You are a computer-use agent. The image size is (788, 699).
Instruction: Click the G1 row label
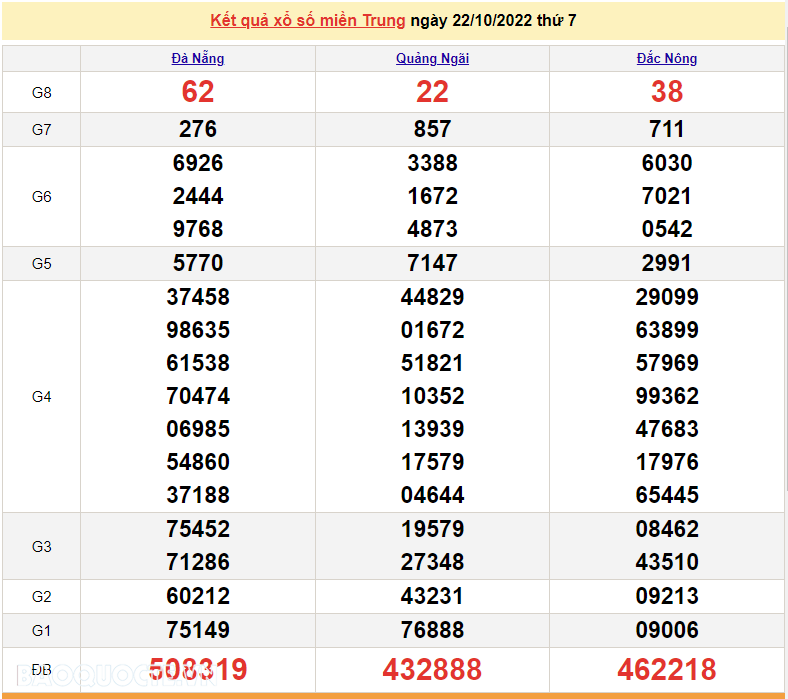click(41, 630)
